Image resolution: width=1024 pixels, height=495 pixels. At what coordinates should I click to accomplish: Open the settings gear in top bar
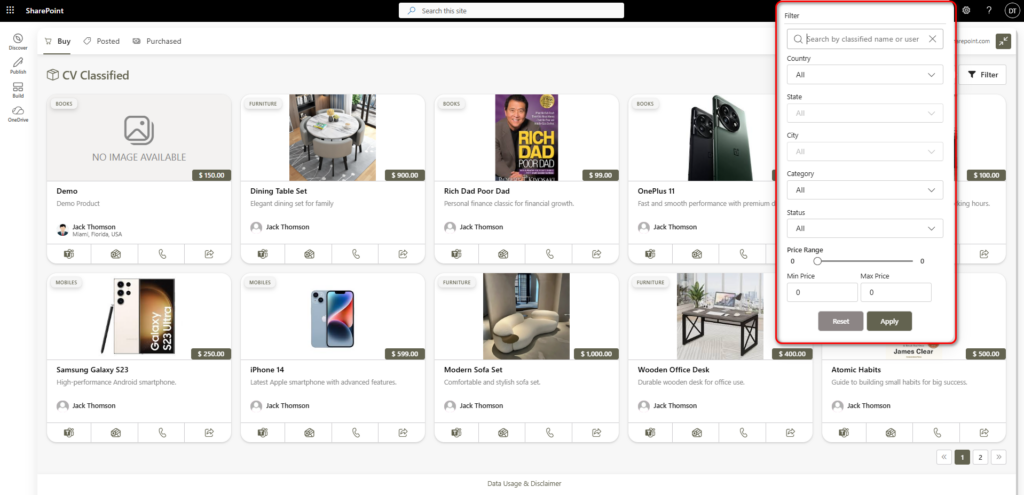(x=967, y=10)
